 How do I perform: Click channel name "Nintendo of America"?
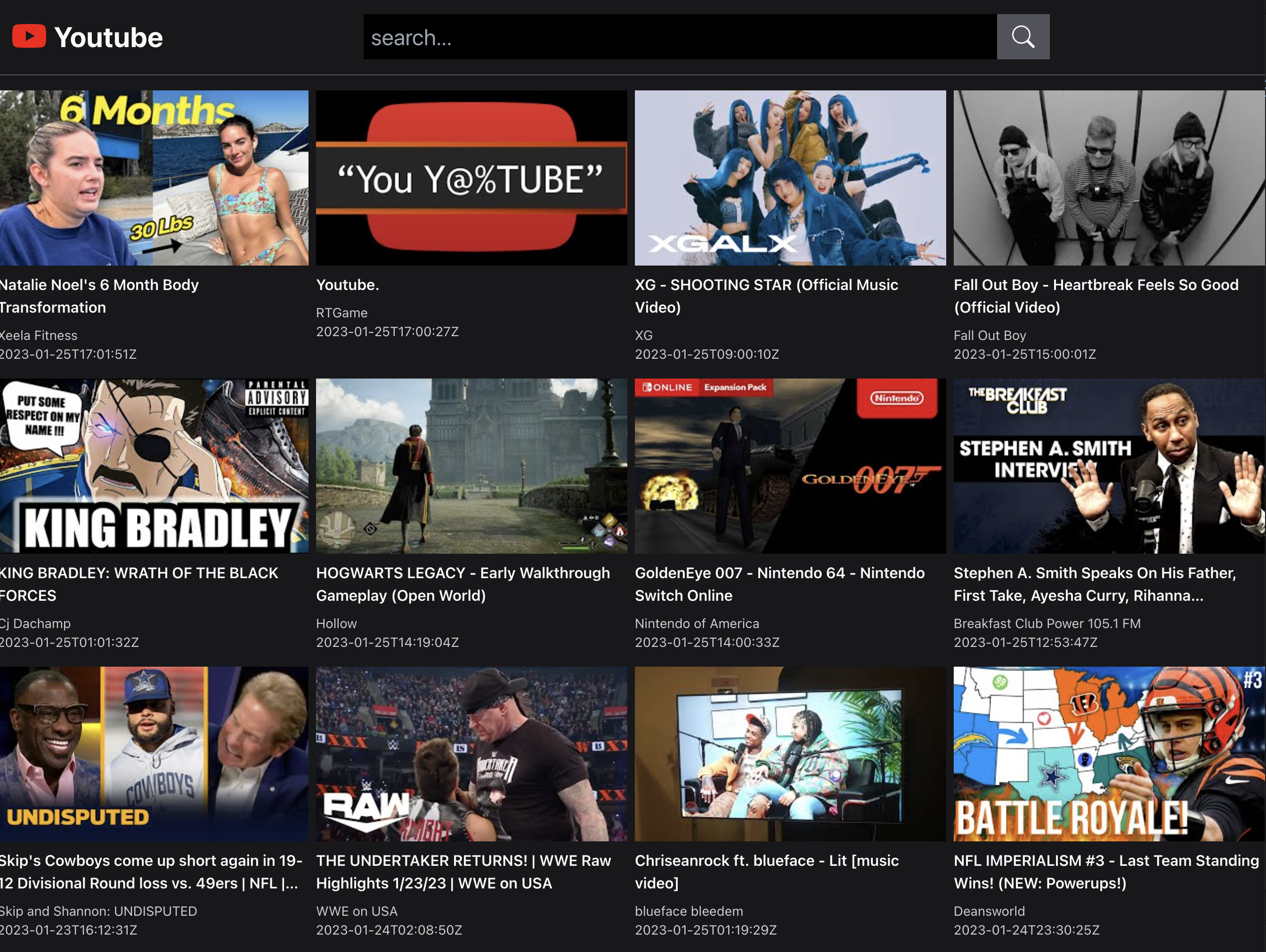coord(697,624)
